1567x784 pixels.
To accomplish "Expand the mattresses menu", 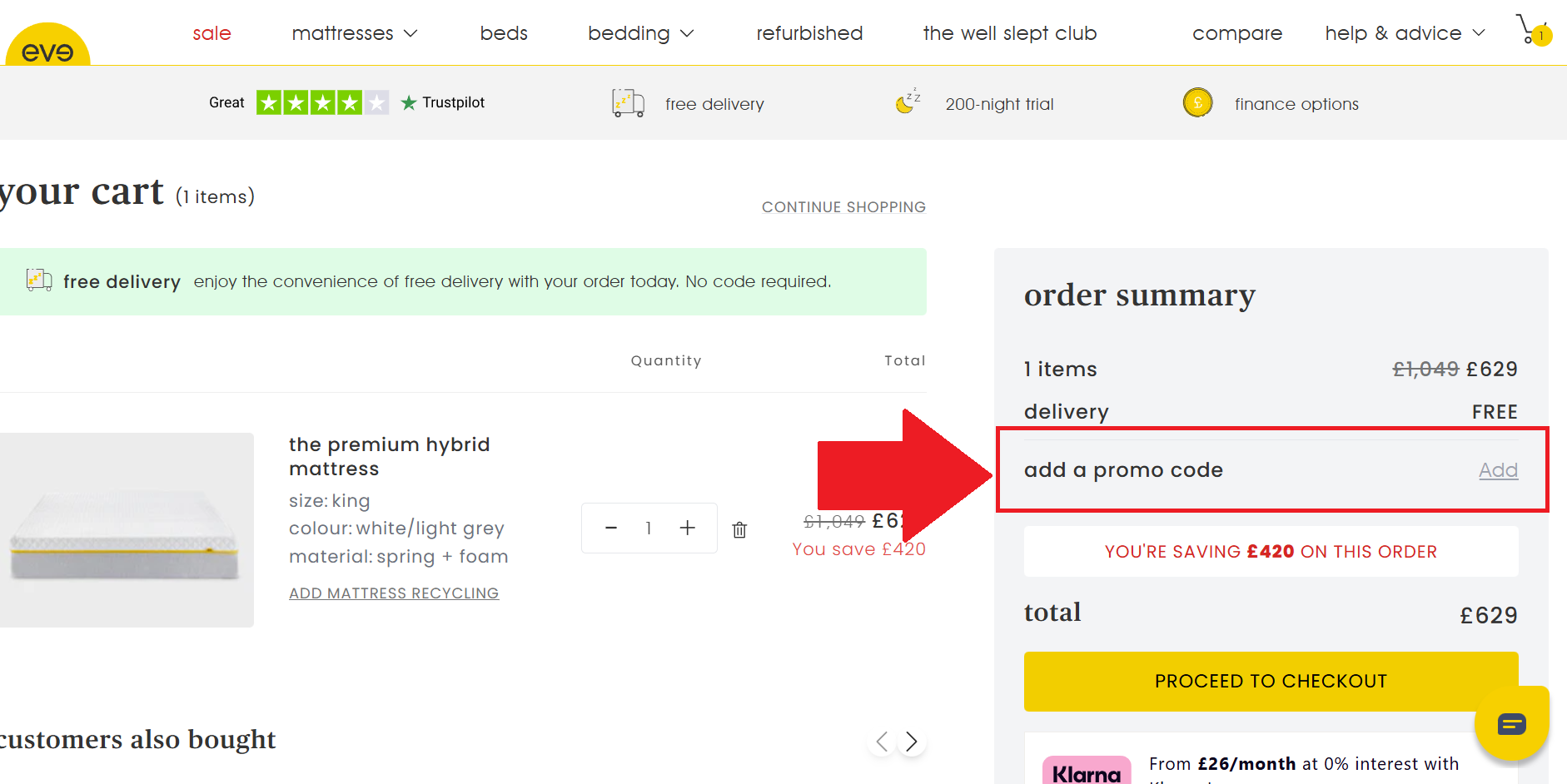I will coord(354,33).
